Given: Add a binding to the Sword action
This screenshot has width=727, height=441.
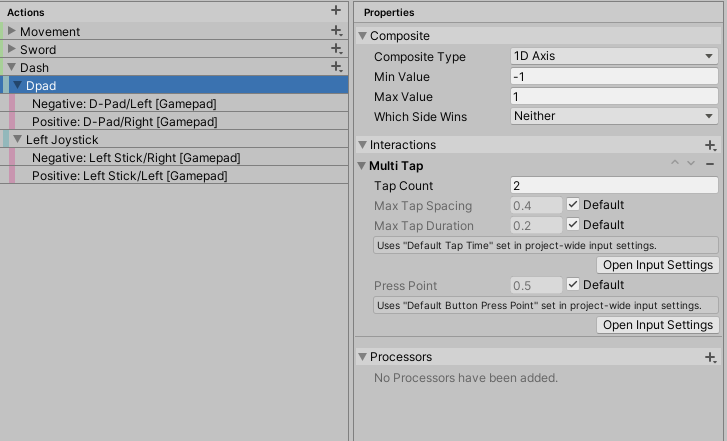Looking at the screenshot, I should point(337,49).
